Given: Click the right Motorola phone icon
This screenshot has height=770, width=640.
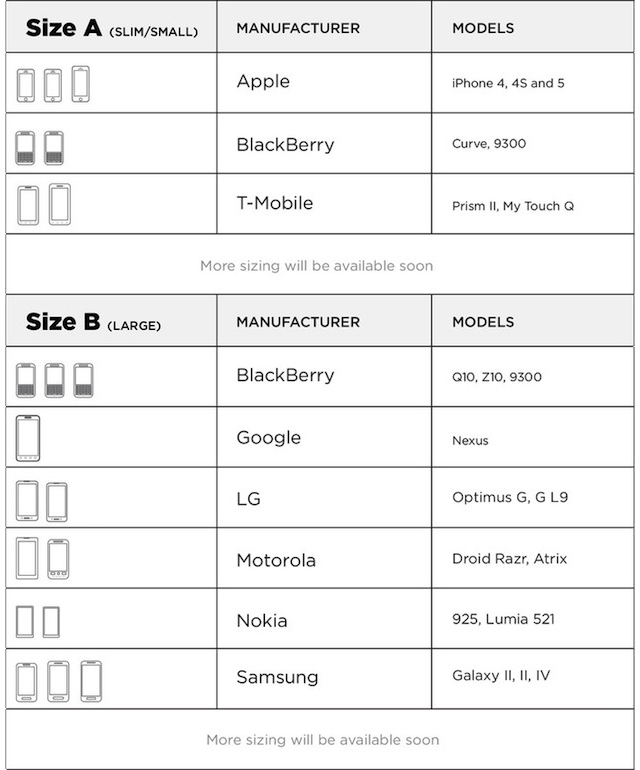Looking at the screenshot, I should pyautogui.click(x=58, y=559).
